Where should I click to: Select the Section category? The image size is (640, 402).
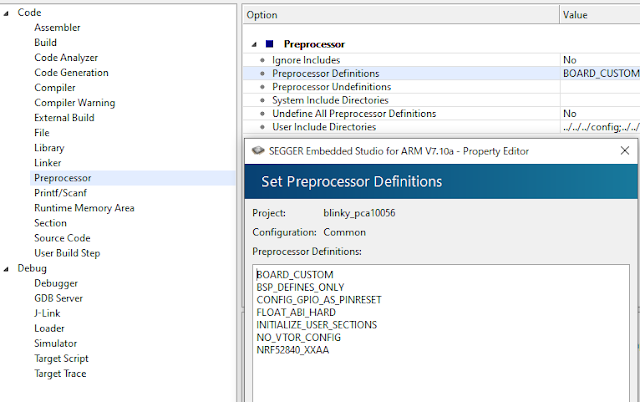click(x=50, y=223)
